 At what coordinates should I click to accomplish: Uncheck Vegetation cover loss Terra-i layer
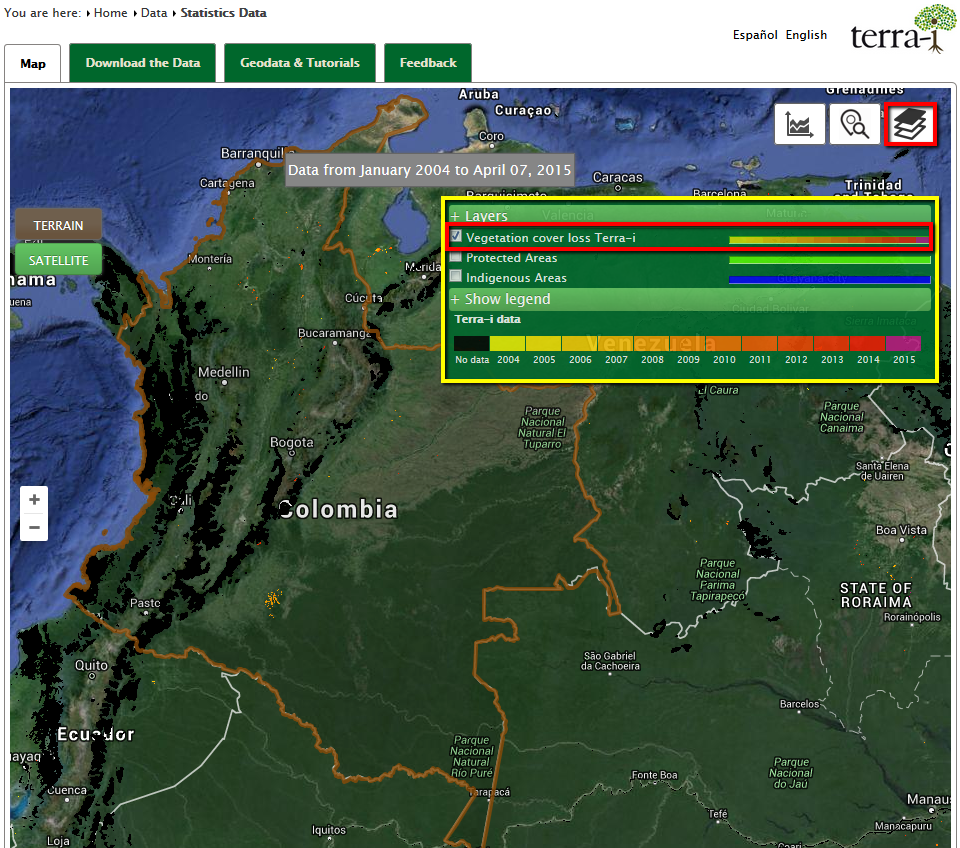point(456,236)
